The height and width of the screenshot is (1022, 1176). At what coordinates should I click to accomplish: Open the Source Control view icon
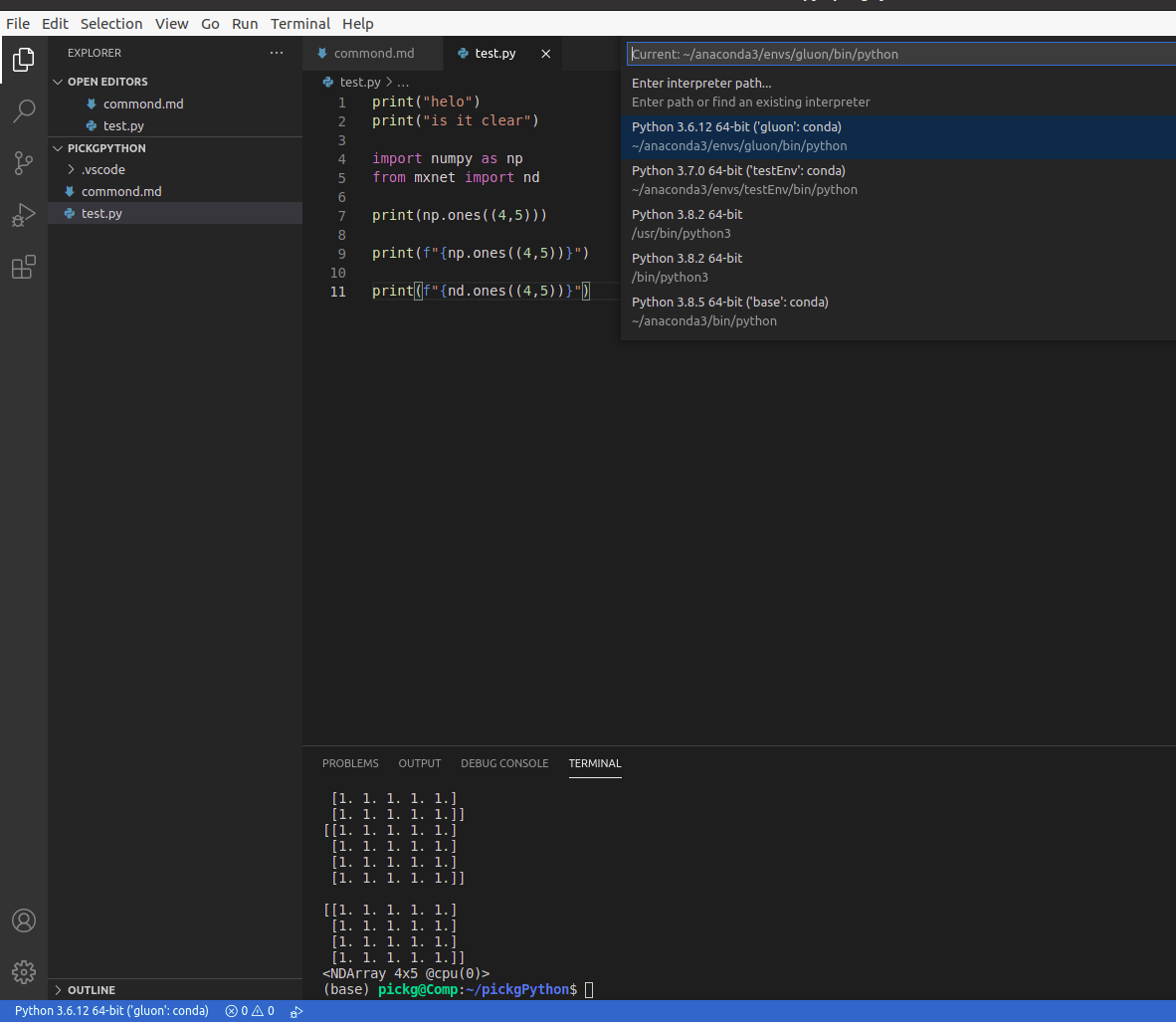click(23, 163)
